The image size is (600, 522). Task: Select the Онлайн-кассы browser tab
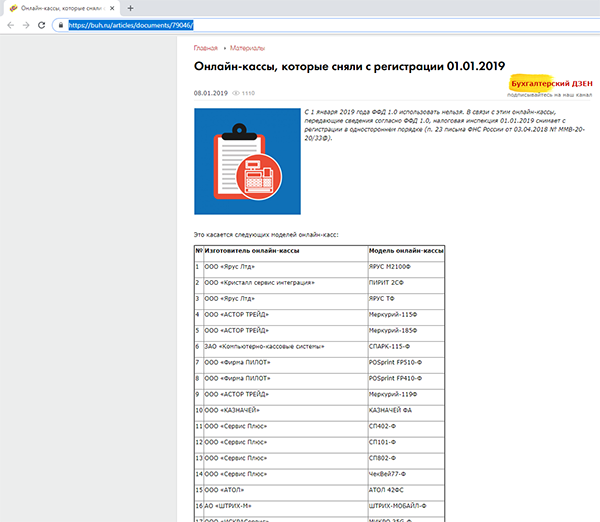click(x=61, y=8)
